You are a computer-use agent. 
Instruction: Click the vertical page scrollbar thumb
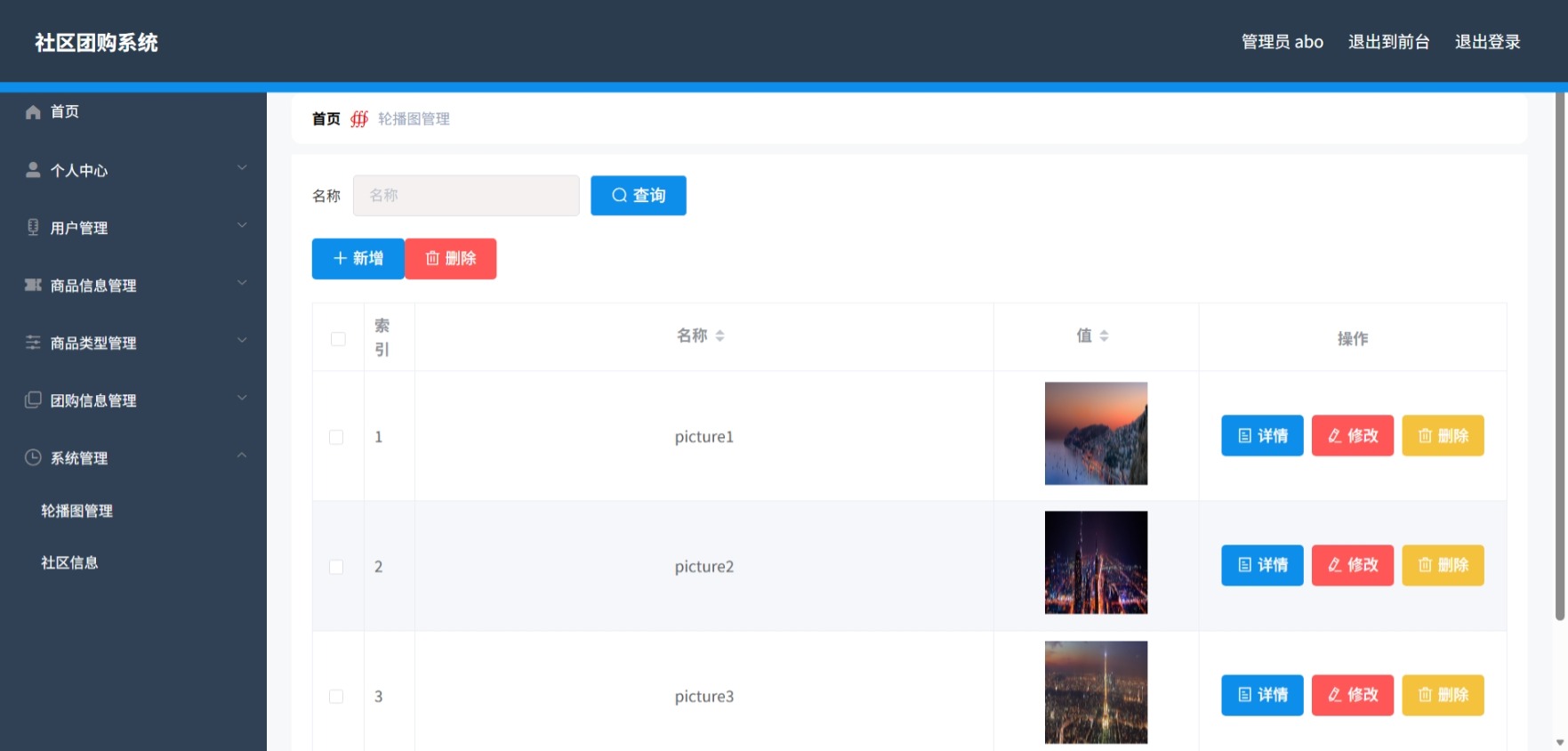[1560, 356]
